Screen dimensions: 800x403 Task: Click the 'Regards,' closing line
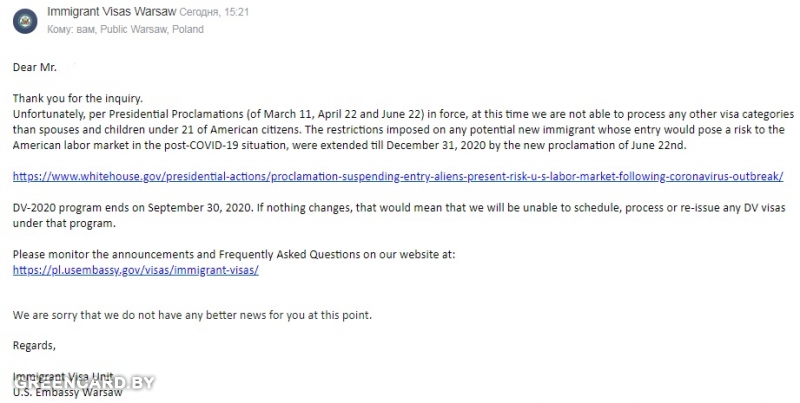(34, 345)
